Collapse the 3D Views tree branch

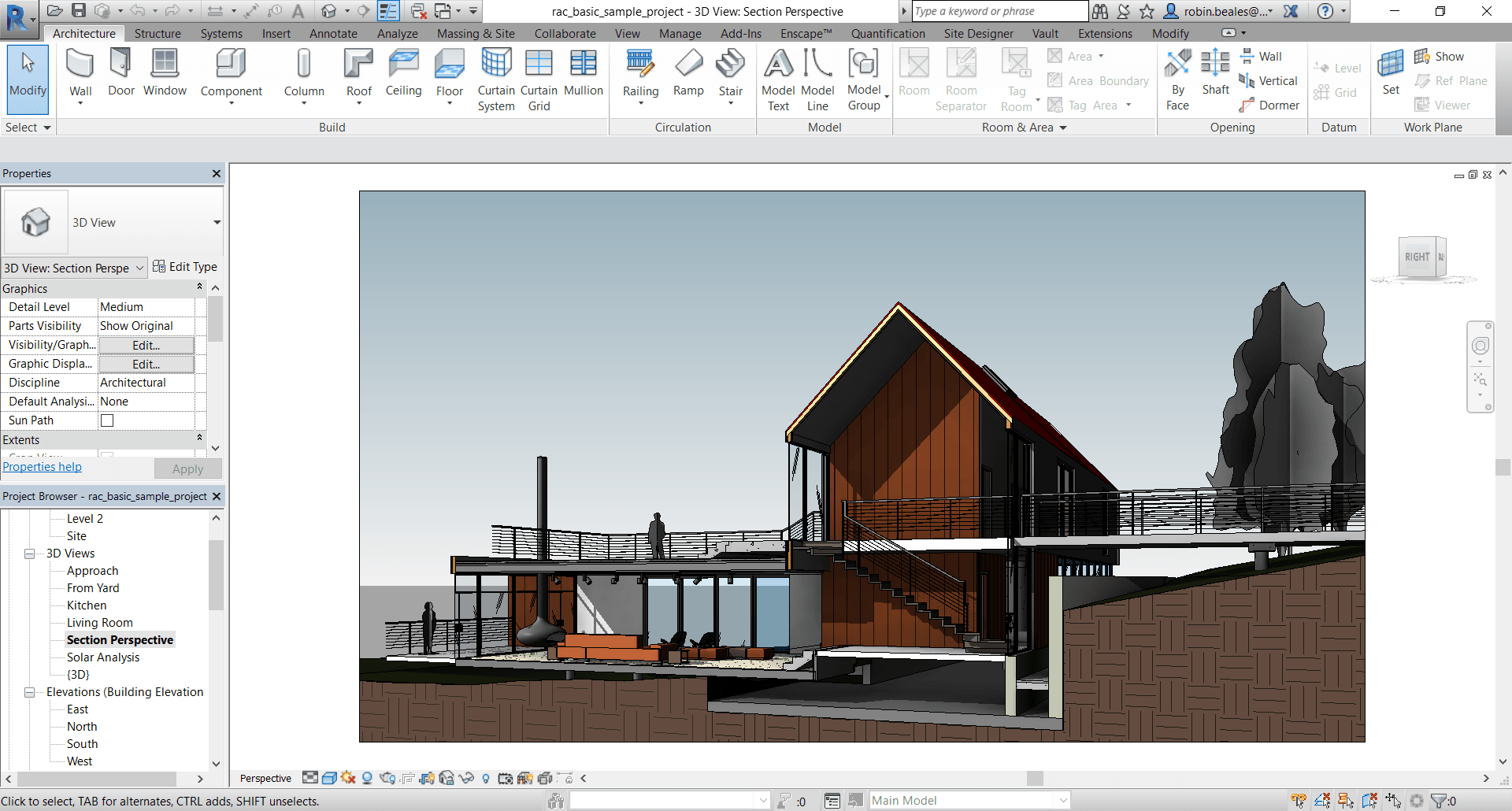click(30, 553)
